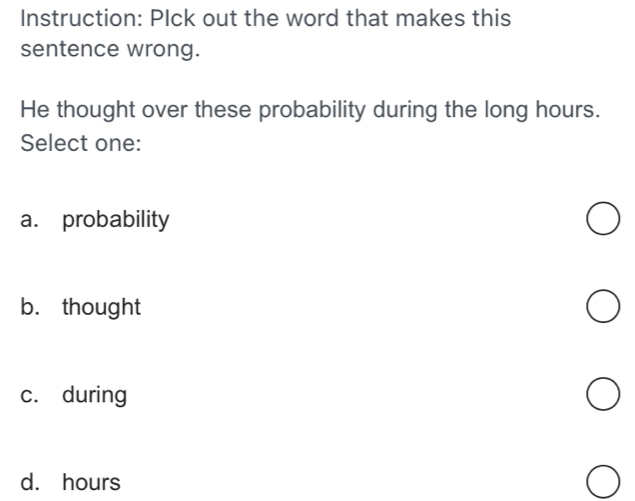
Task: Mark the radio button for during
Action: pyautogui.click(x=600, y=395)
